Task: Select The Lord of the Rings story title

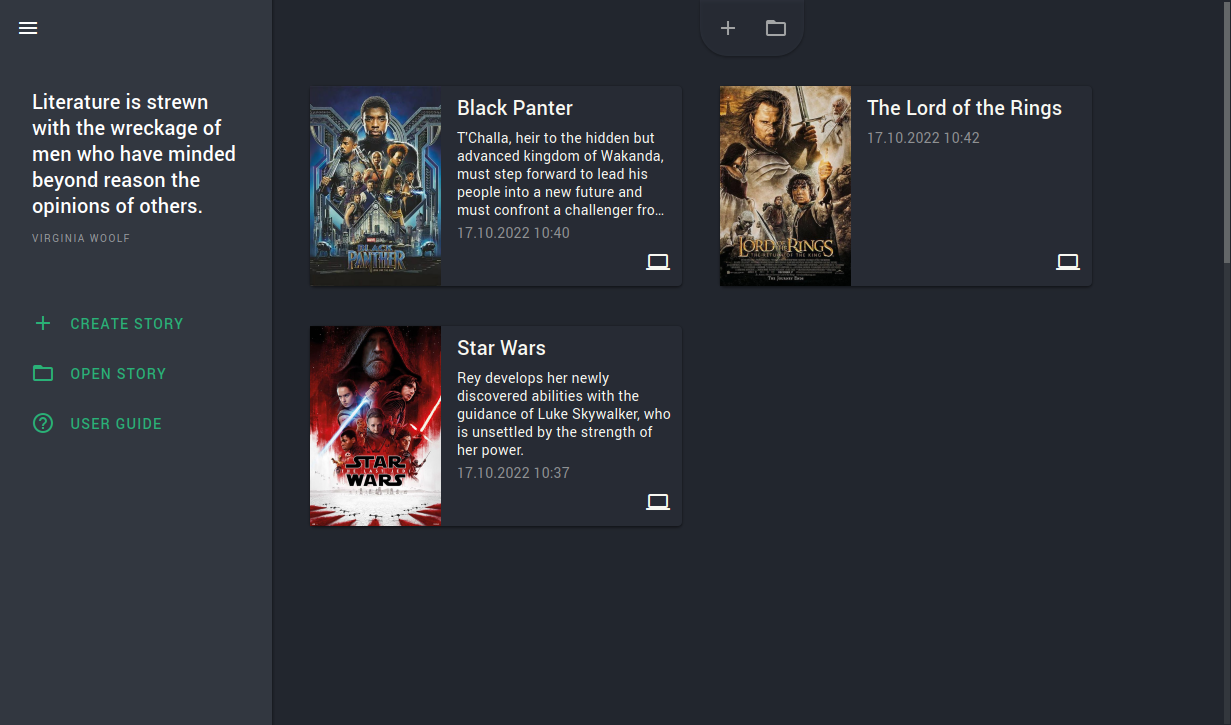Action: (964, 108)
